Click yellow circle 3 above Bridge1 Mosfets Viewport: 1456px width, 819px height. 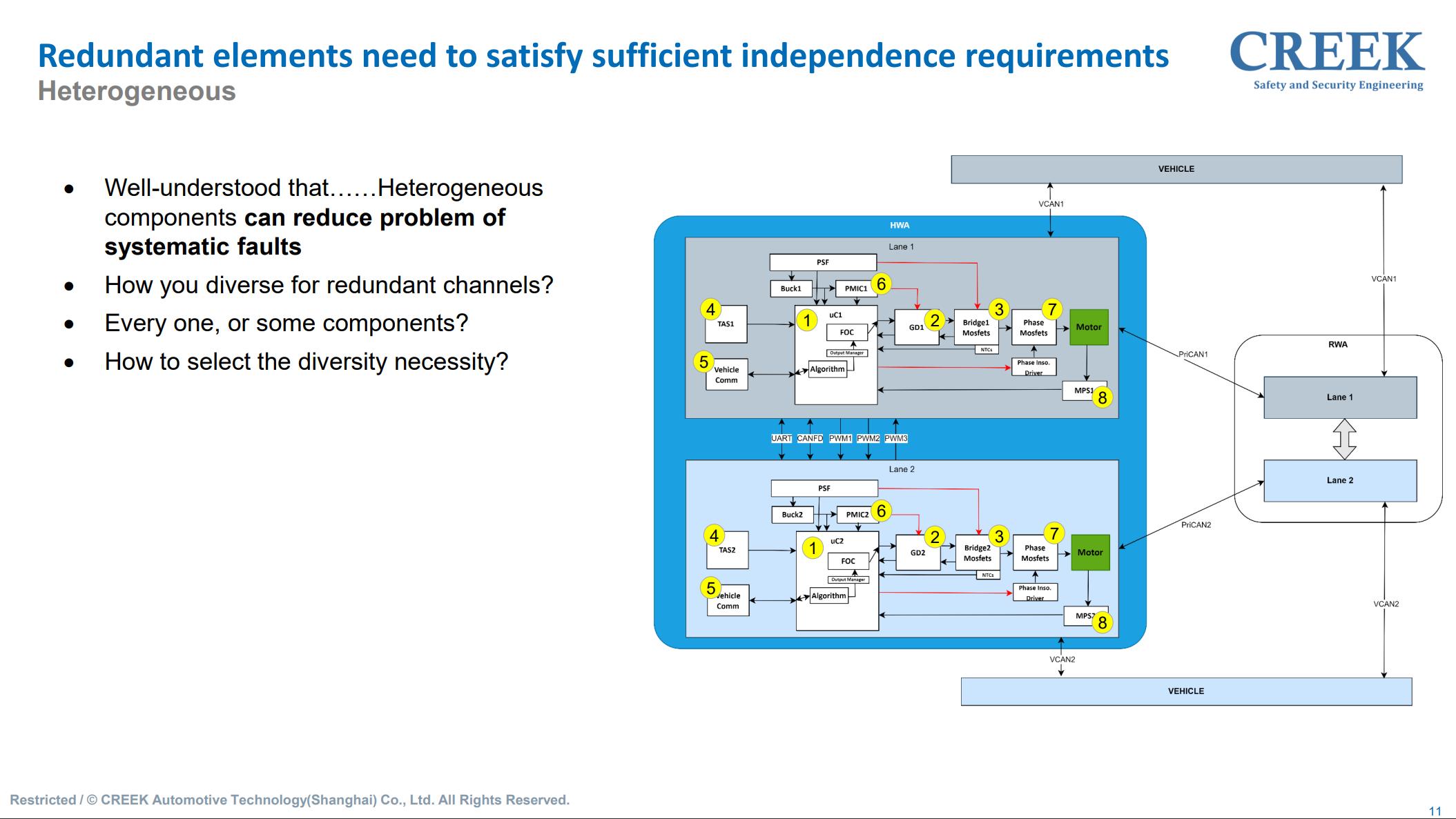click(998, 309)
